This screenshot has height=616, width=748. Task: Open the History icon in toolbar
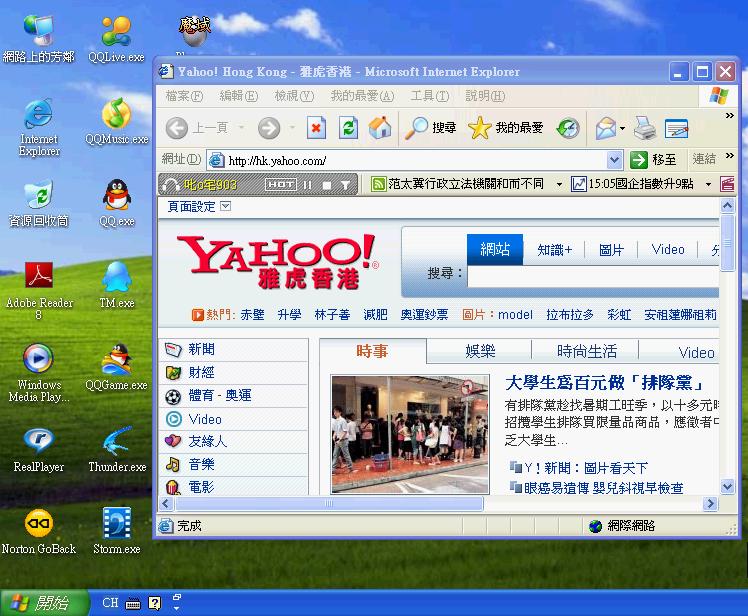(568, 128)
